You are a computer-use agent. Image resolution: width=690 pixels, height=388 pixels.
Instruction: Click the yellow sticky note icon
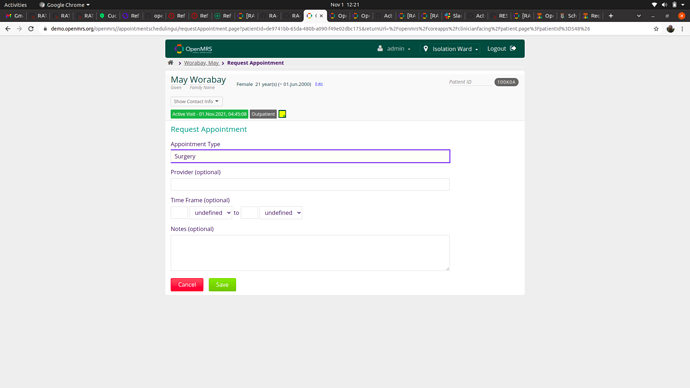click(x=282, y=114)
